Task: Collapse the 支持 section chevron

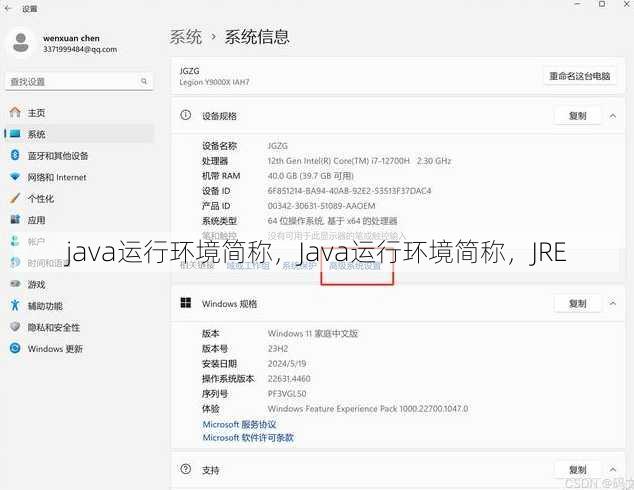Action: point(613,470)
